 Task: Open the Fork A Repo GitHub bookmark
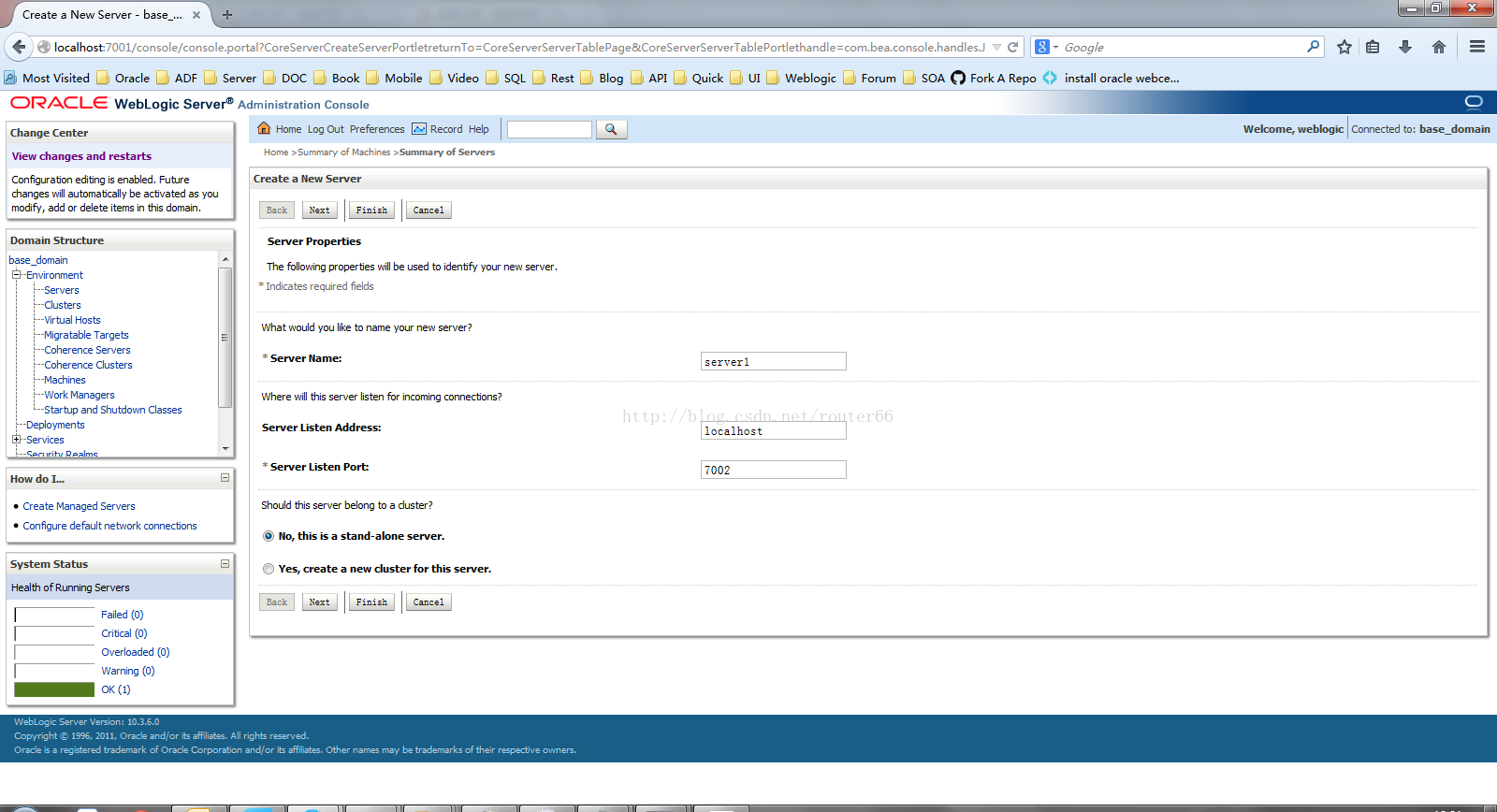994,78
